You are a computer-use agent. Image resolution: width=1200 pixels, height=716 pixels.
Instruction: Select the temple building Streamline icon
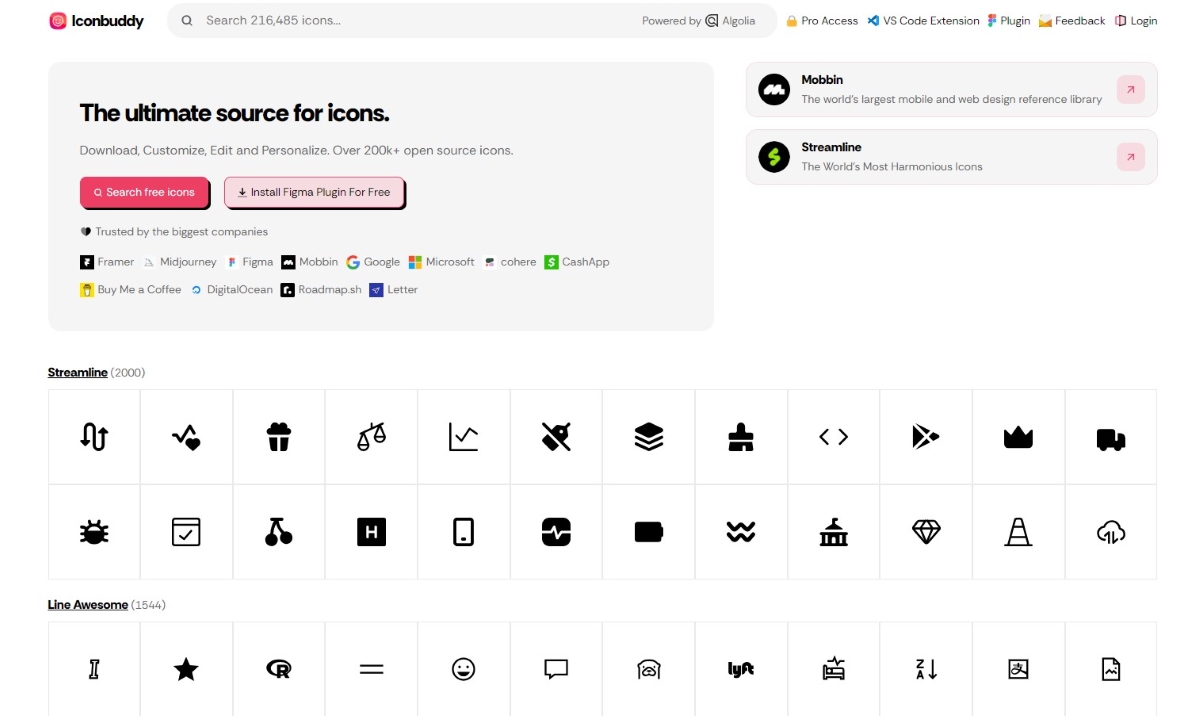click(x=833, y=532)
